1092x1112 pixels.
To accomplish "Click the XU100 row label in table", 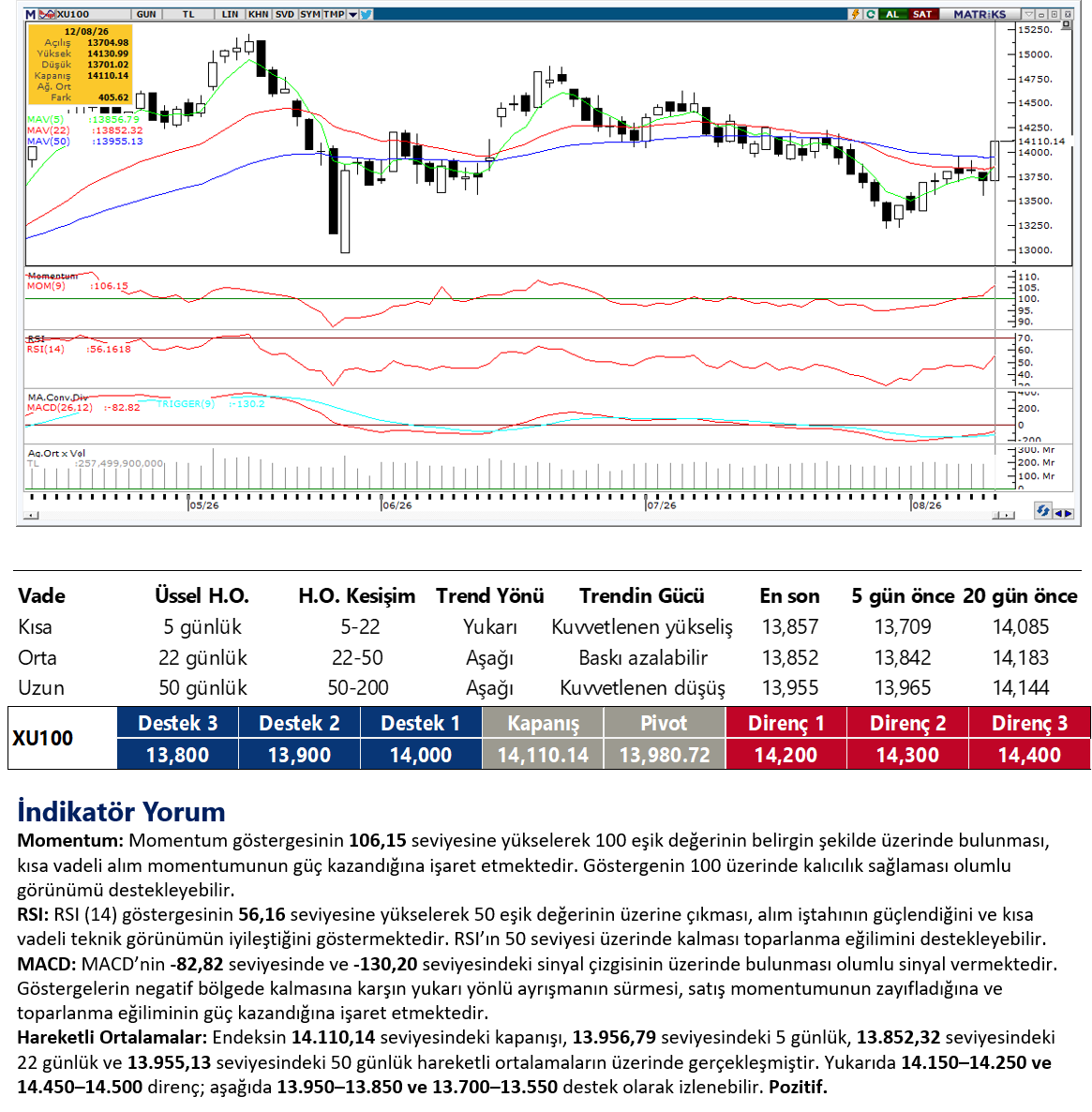I will 43,738.
